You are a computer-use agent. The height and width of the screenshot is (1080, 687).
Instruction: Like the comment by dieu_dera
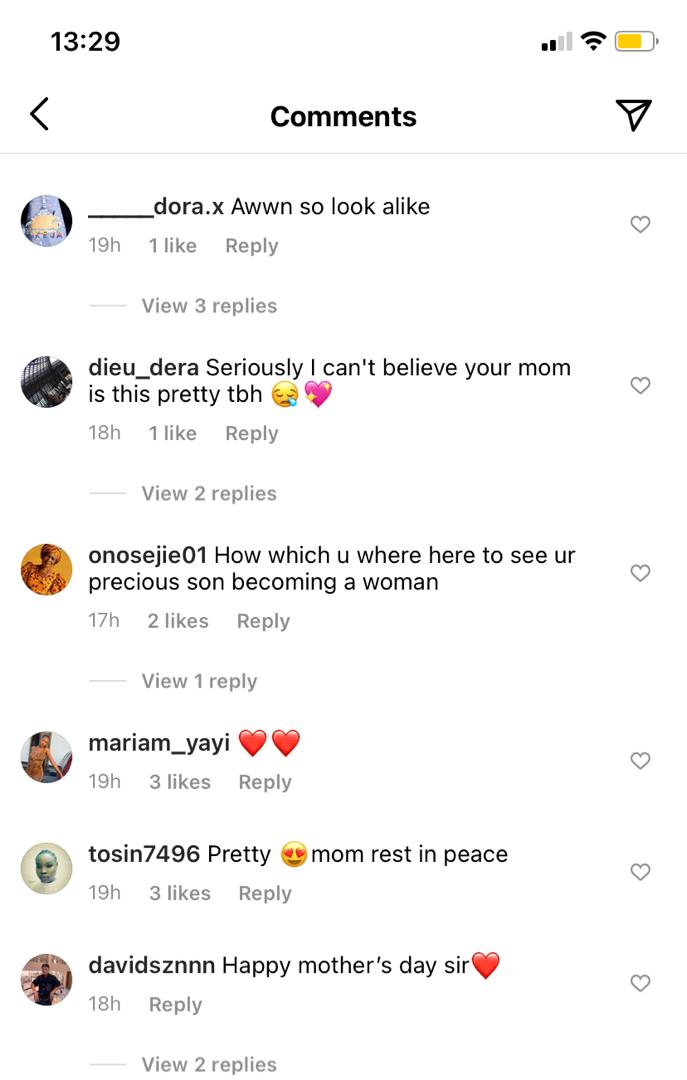click(640, 386)
